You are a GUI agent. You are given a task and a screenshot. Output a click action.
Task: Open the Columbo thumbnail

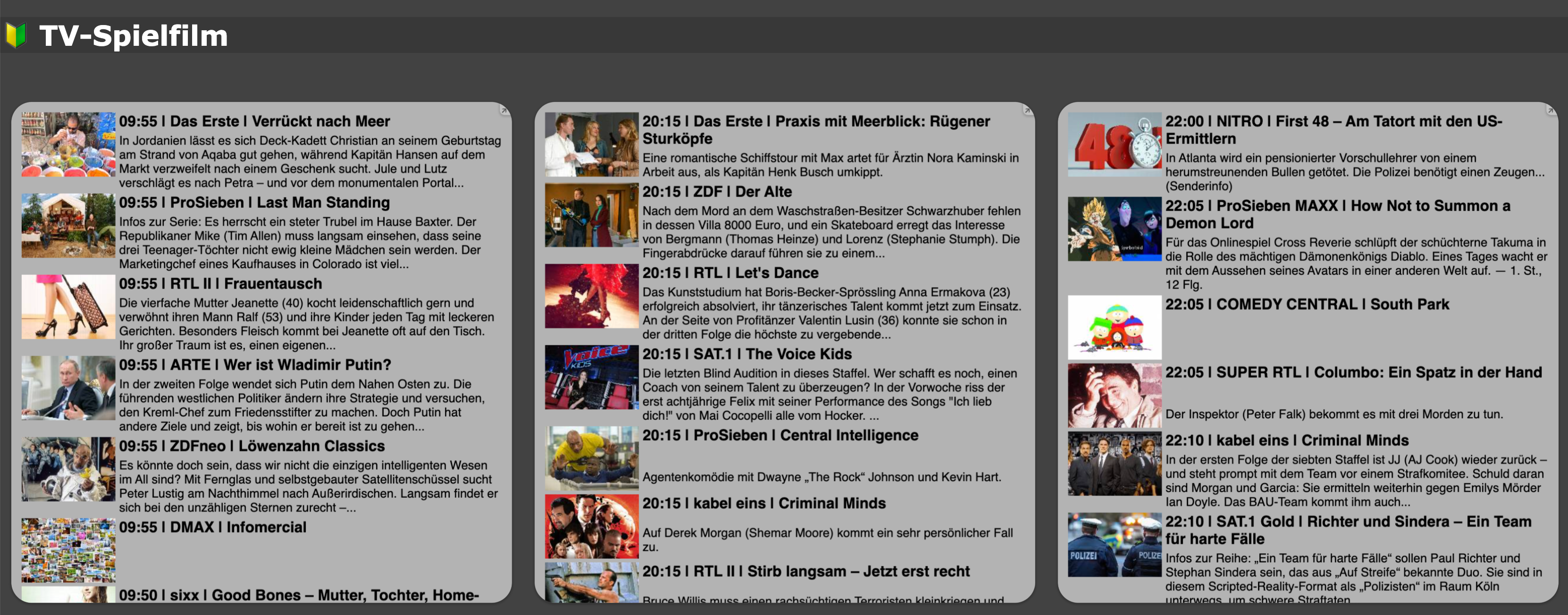(1114, 395)
